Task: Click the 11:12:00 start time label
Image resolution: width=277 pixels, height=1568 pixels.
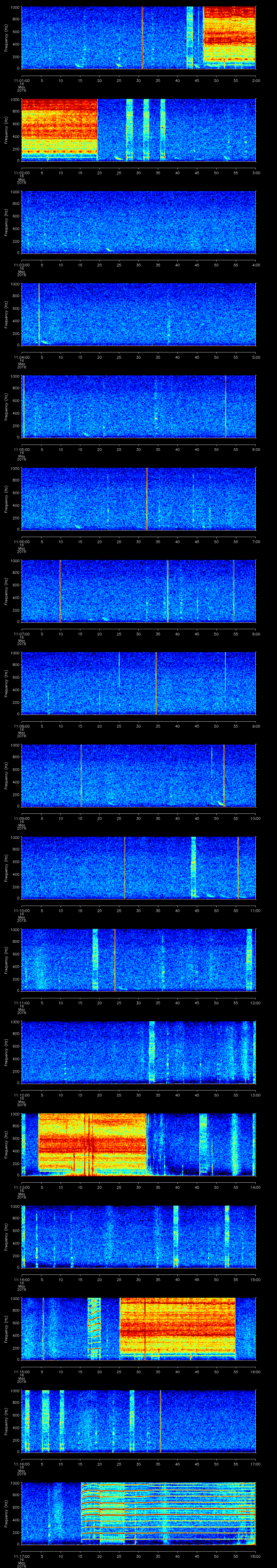Action: click(22, 1095)
